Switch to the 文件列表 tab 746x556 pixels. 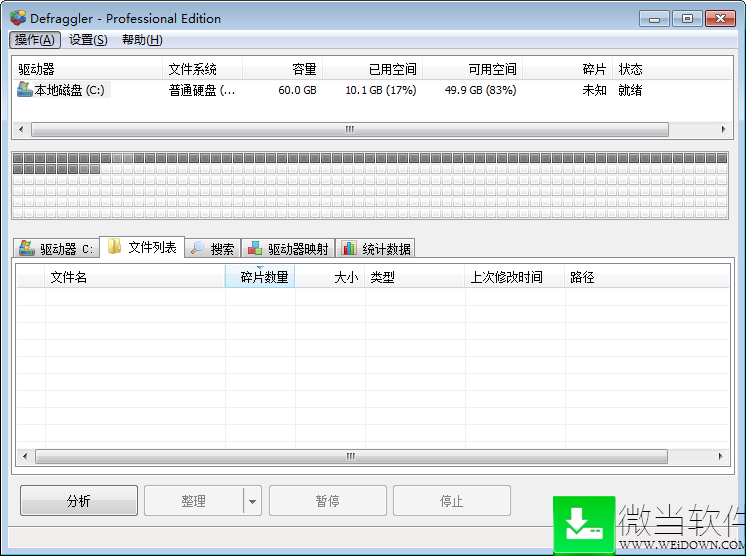coord(142,247)
